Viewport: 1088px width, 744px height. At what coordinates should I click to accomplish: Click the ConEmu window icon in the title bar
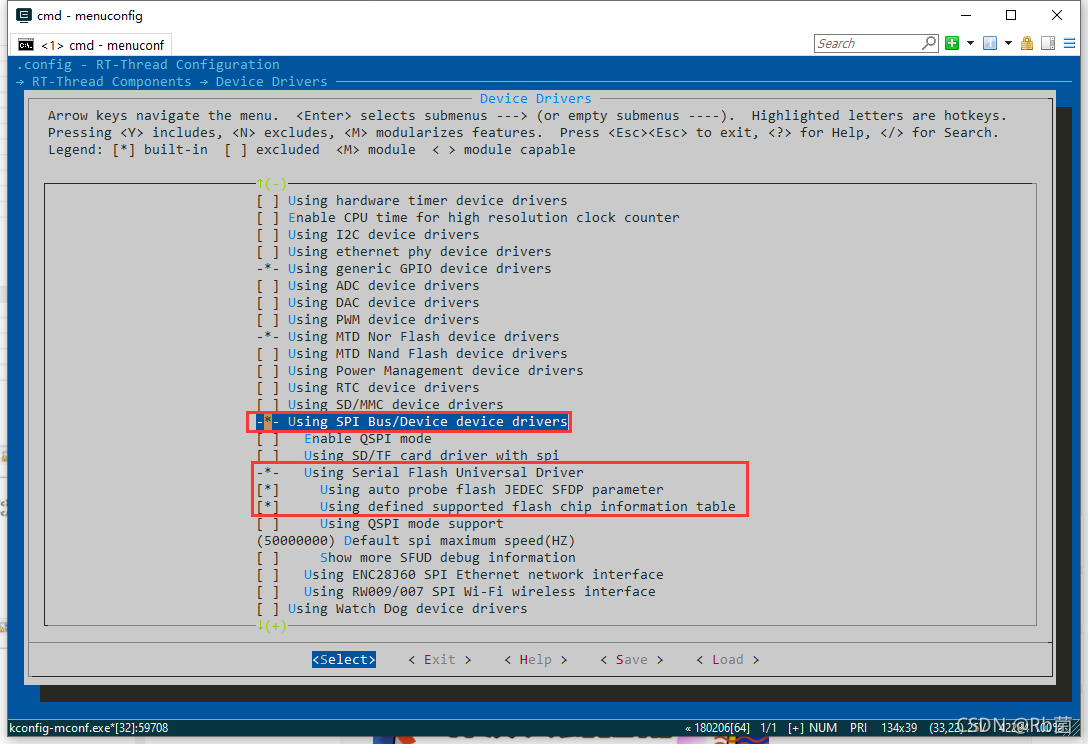point(24,15)
